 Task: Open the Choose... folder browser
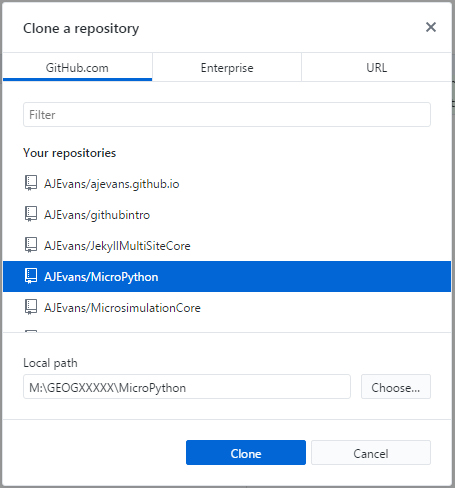[x=396, y=387]
